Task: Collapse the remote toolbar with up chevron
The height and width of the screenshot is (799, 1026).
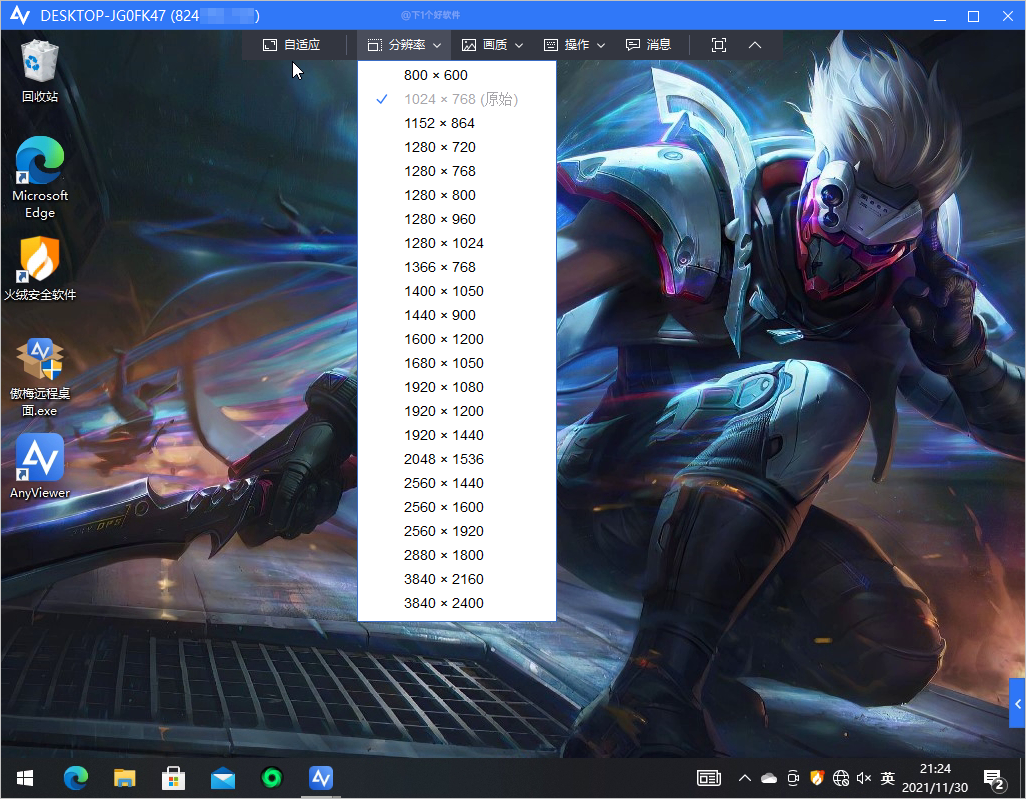Action: click(x=755, y=45)
